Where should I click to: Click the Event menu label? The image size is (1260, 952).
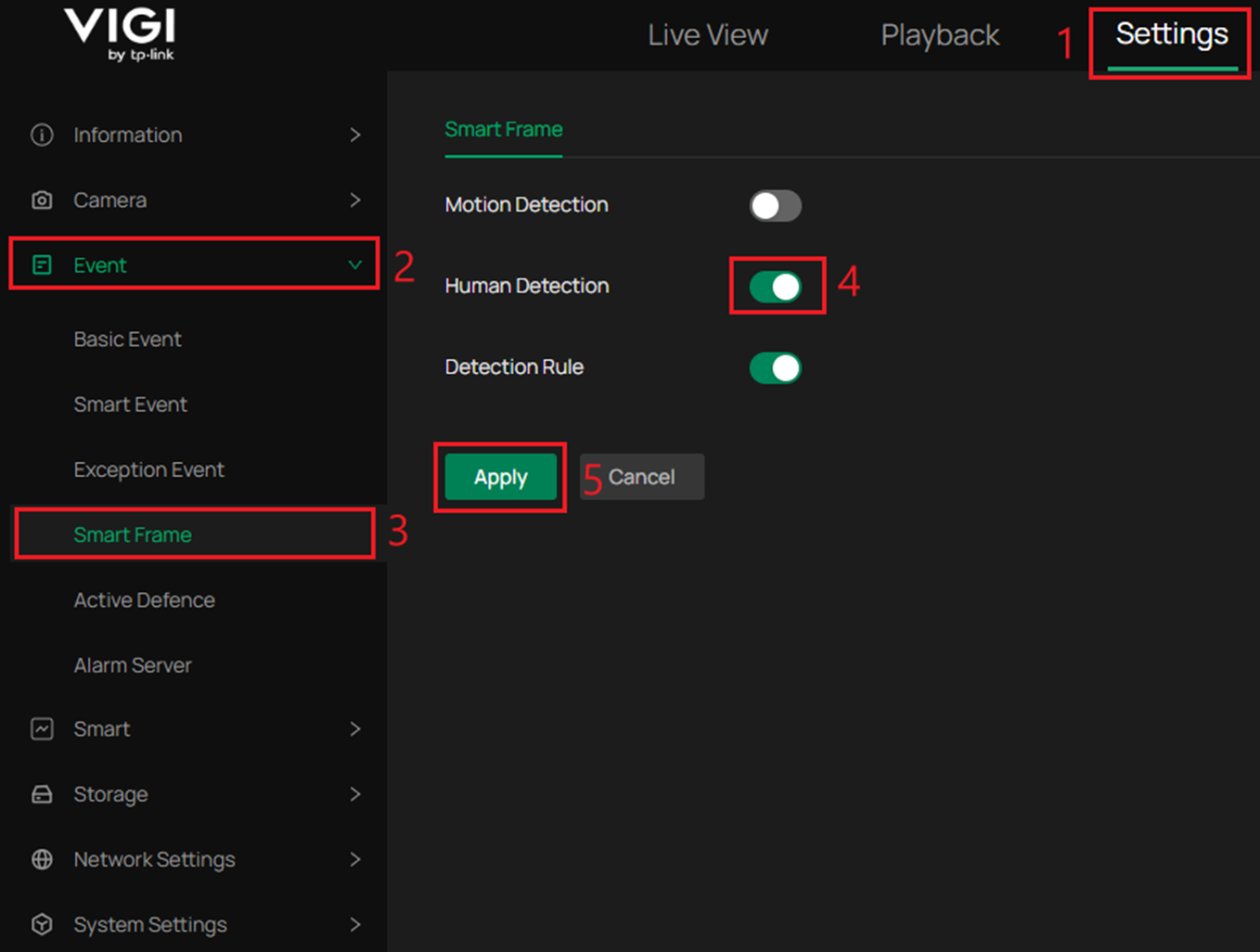tap(100, 265)
